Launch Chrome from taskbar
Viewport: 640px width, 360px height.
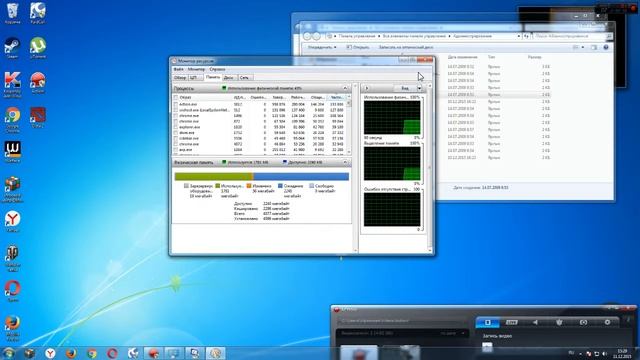92,353
